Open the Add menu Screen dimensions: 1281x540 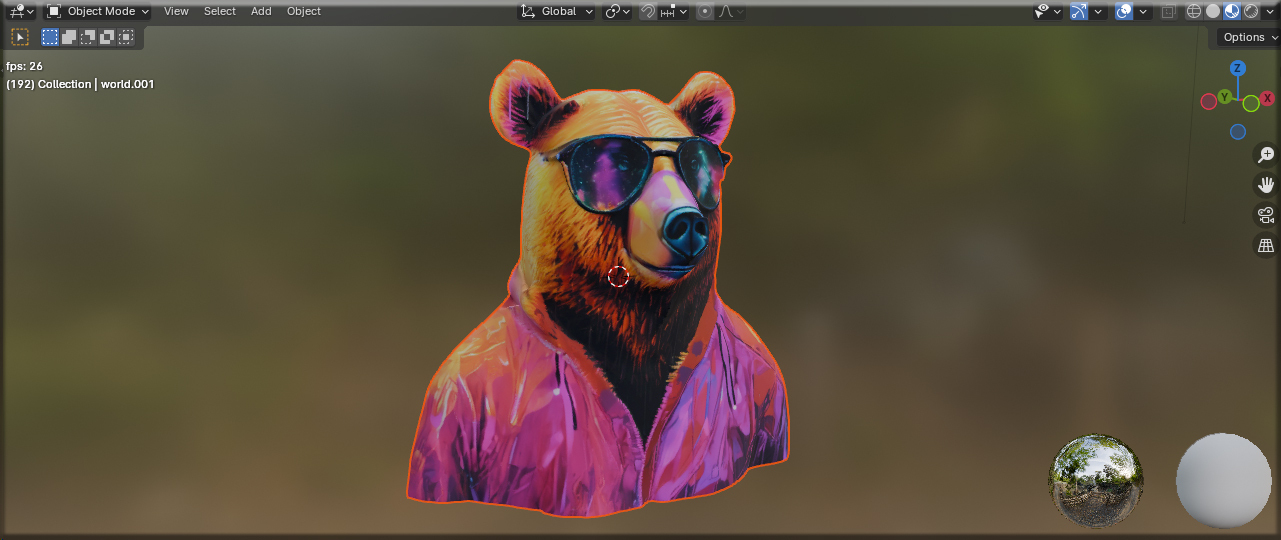tap(261, 11)
